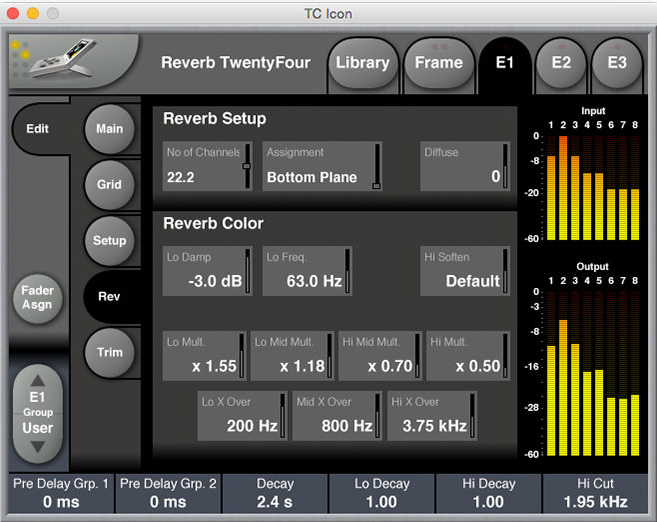Image resolution: width=657 pixels, height=522 pixels.
Task: Click the Output meter label
Action: pyautogui.click(x=592, y=266)
